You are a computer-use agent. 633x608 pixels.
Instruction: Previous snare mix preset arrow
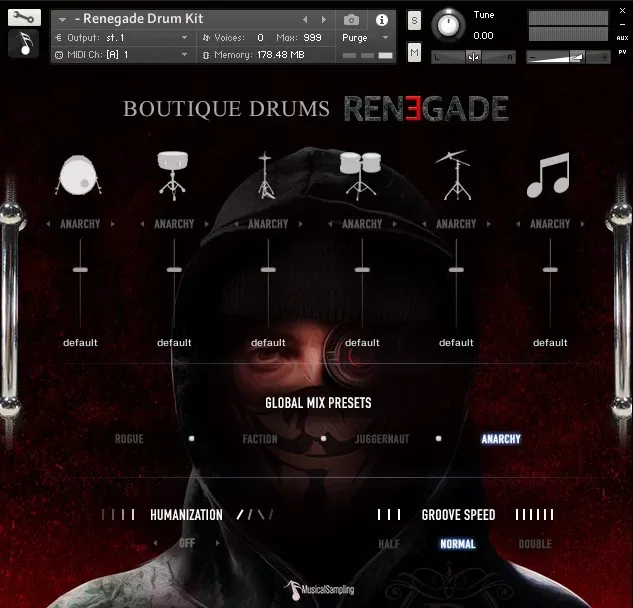[142, 224]
